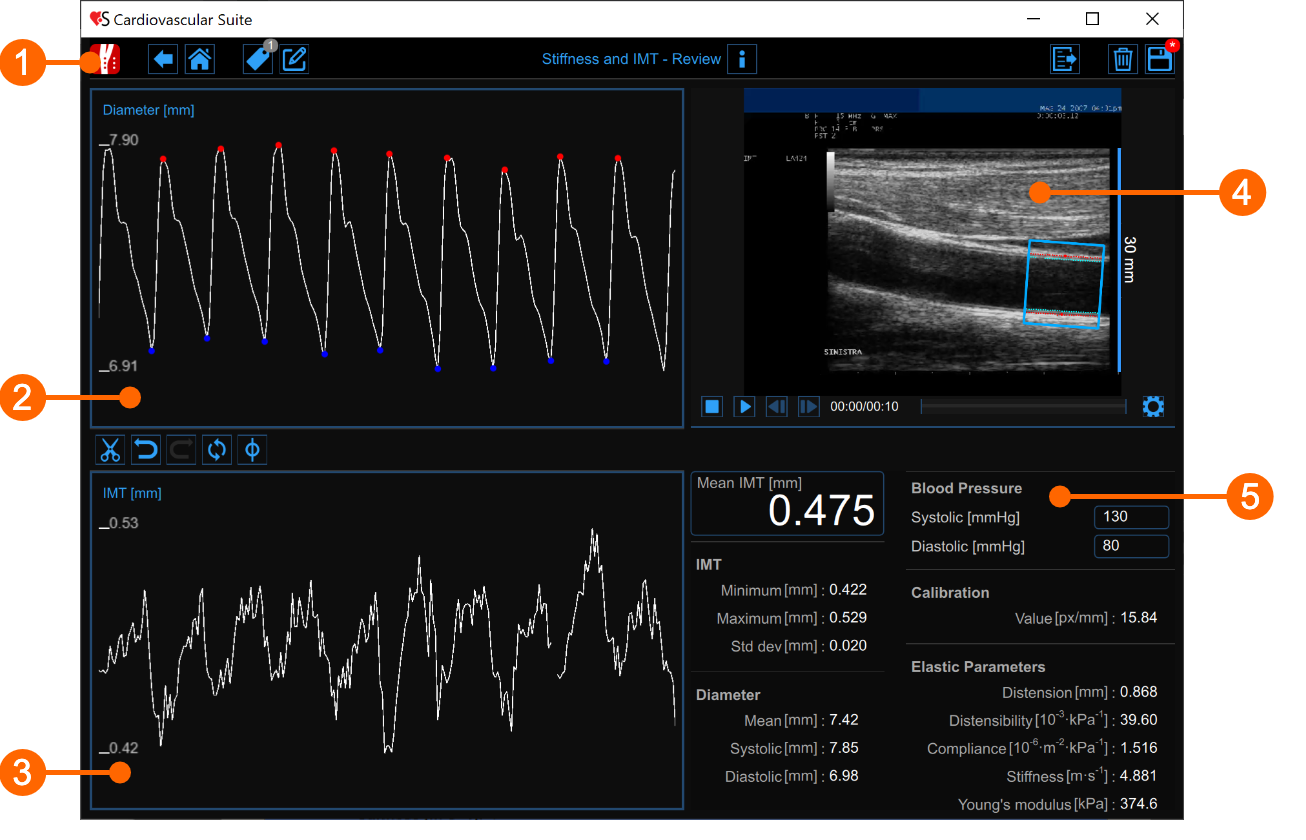1306x840 pixels.
Task: Step forward one video frame
Action: click(809, 407)
